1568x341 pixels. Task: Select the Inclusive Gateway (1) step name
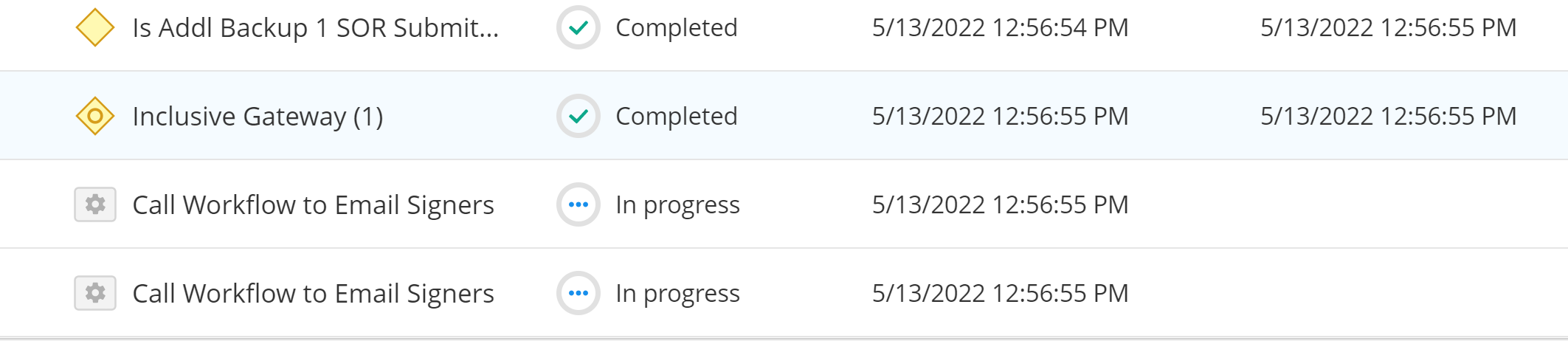(x=258, y=117)
